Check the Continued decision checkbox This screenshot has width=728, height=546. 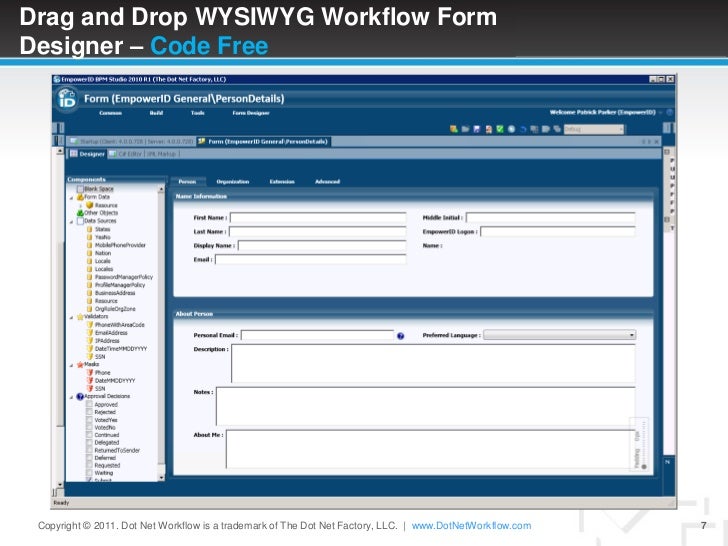[89, 435]
